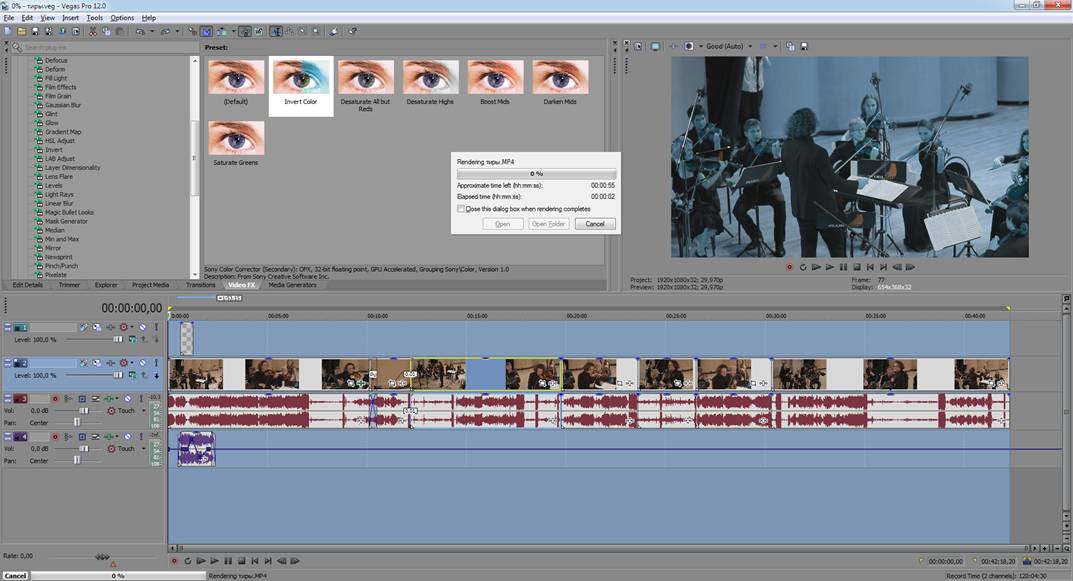Stop playback in timeline transport bar
Screen dimensions: 1073x581
pos(241,560)
